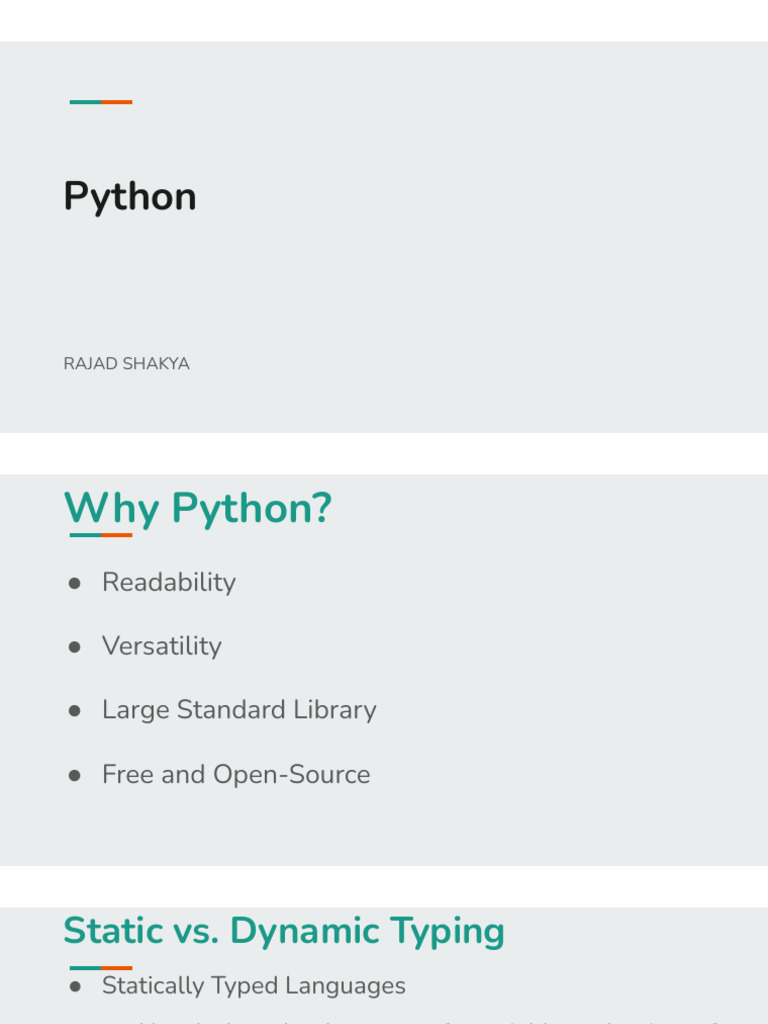Click the accent line below Static vs. Dynamic Typing
Viewport: 768px width, 1024px height.
point(101,967)
